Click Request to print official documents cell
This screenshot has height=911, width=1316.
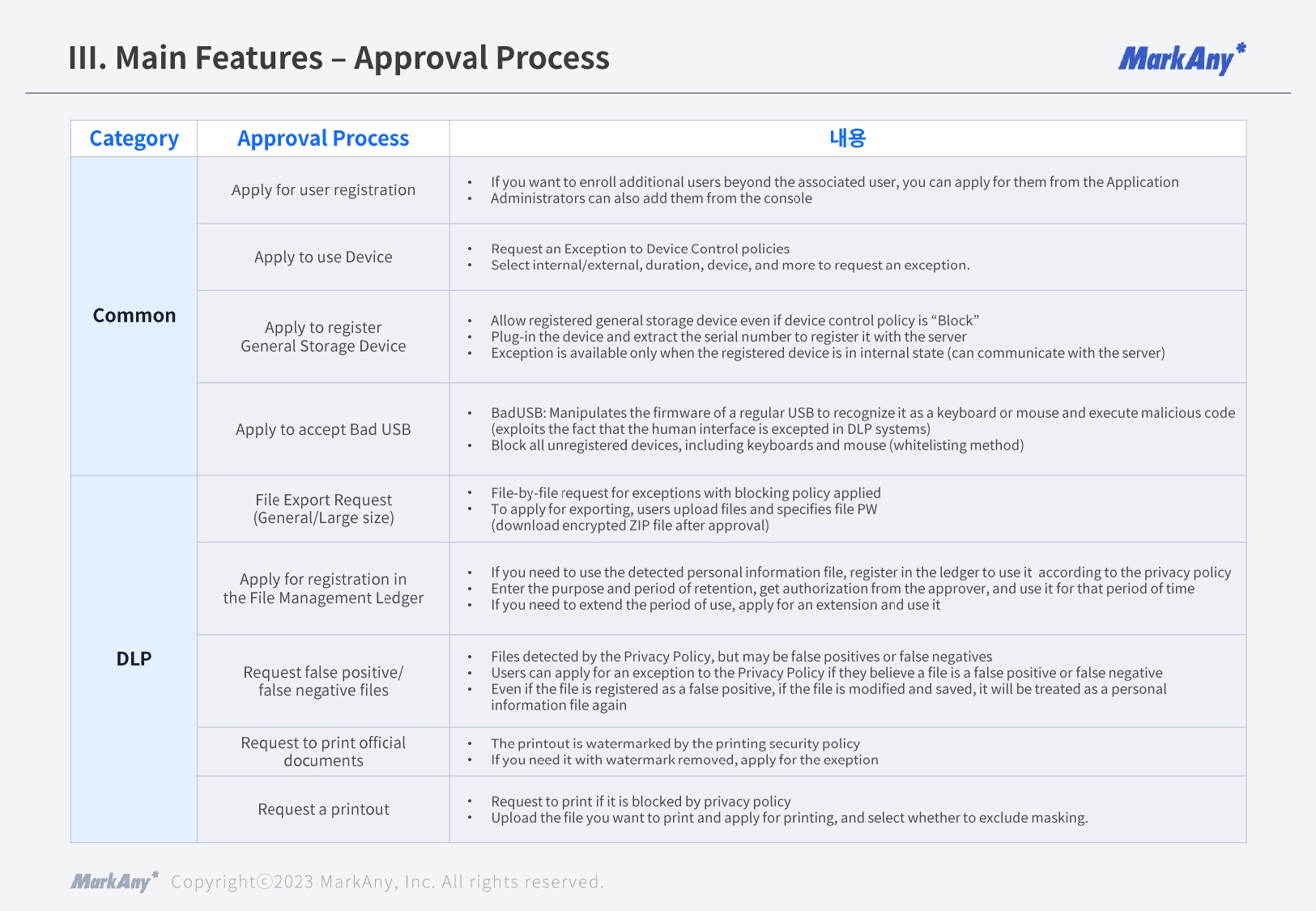pyautogui.click(x=323, y=751)
